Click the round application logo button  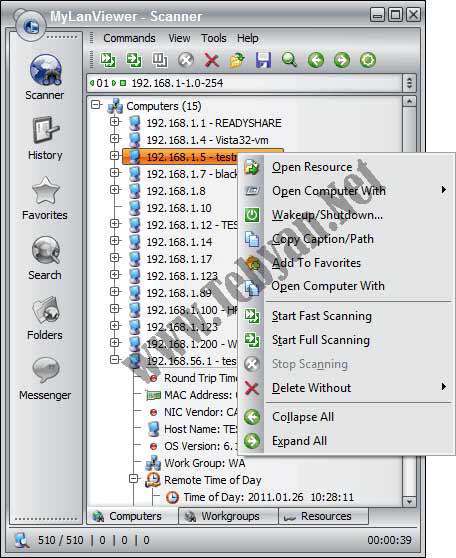[x=31, y=26]
